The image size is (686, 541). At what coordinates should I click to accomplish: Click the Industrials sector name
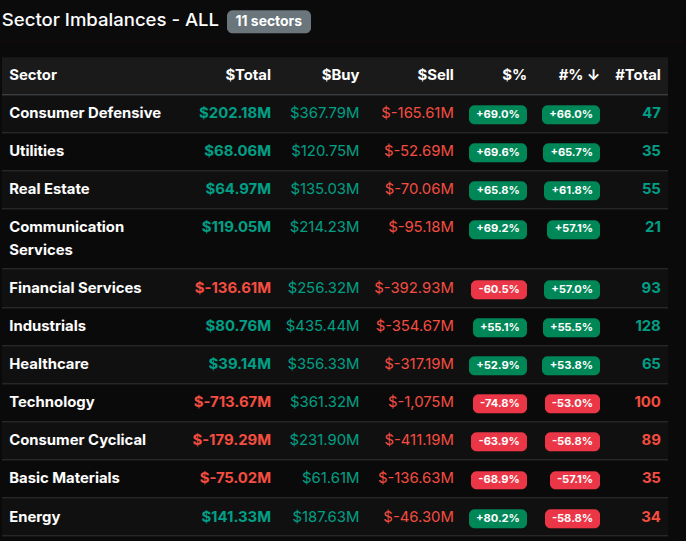(47, 326)
